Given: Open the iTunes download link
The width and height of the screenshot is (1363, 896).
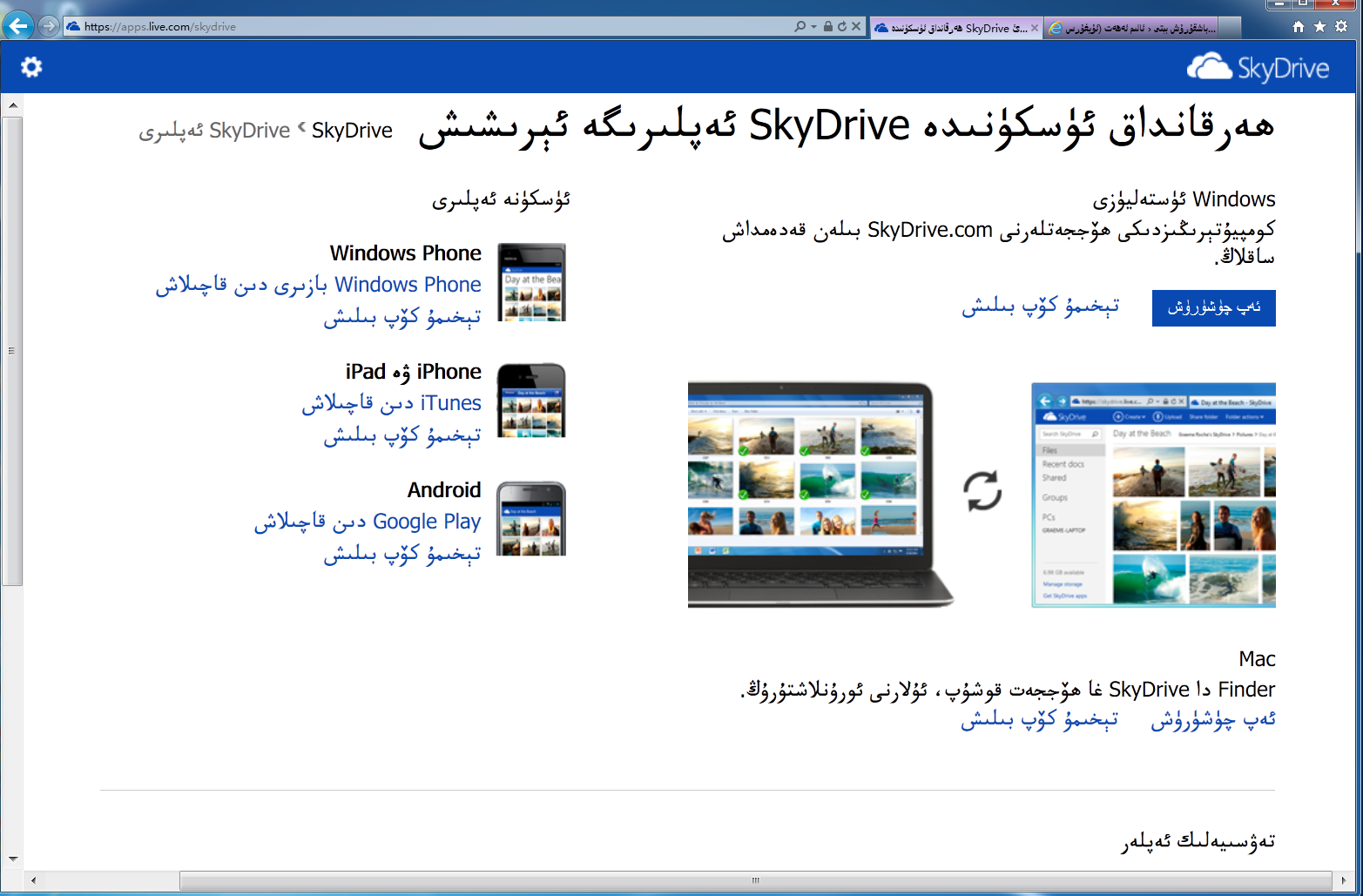Looking at the screenshot, I should point(392,403).
